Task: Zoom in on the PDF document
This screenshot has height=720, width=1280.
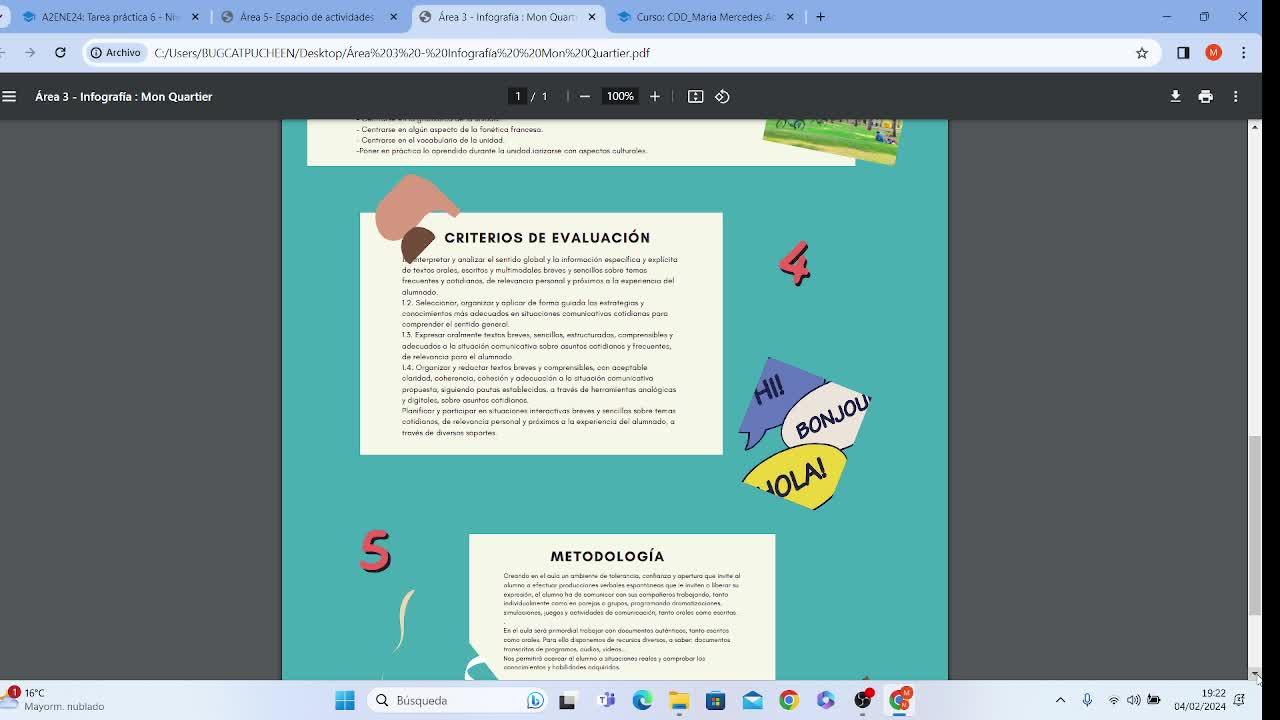Action: (x=655, y=96)
